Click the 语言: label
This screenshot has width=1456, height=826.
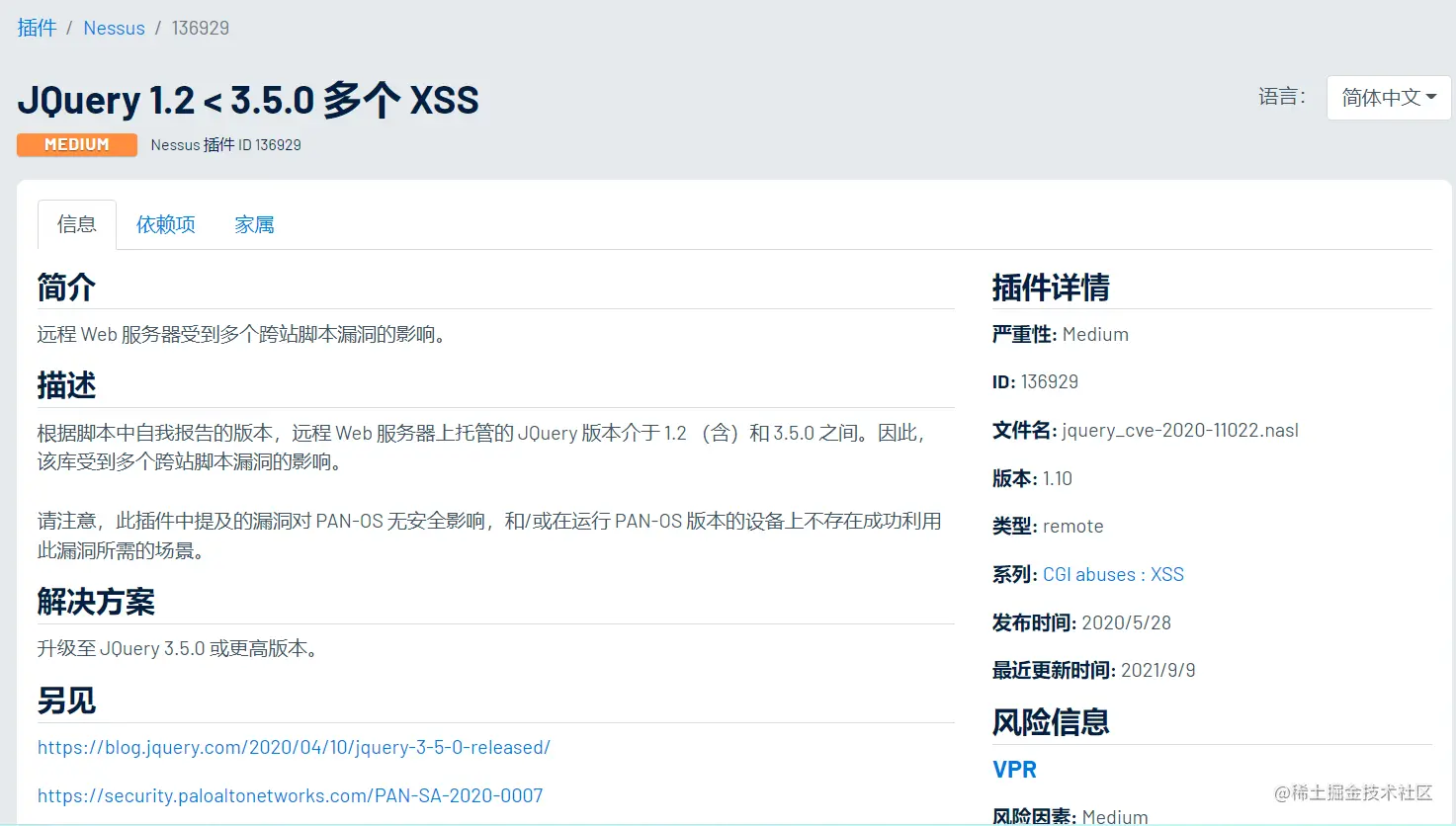pos(1282,97)
